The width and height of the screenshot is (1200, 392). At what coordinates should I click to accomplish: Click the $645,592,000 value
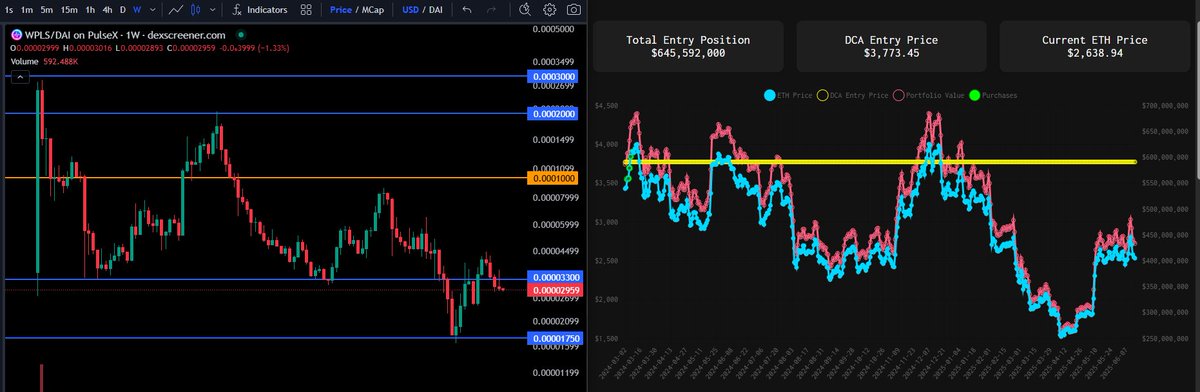coord(688,53)
